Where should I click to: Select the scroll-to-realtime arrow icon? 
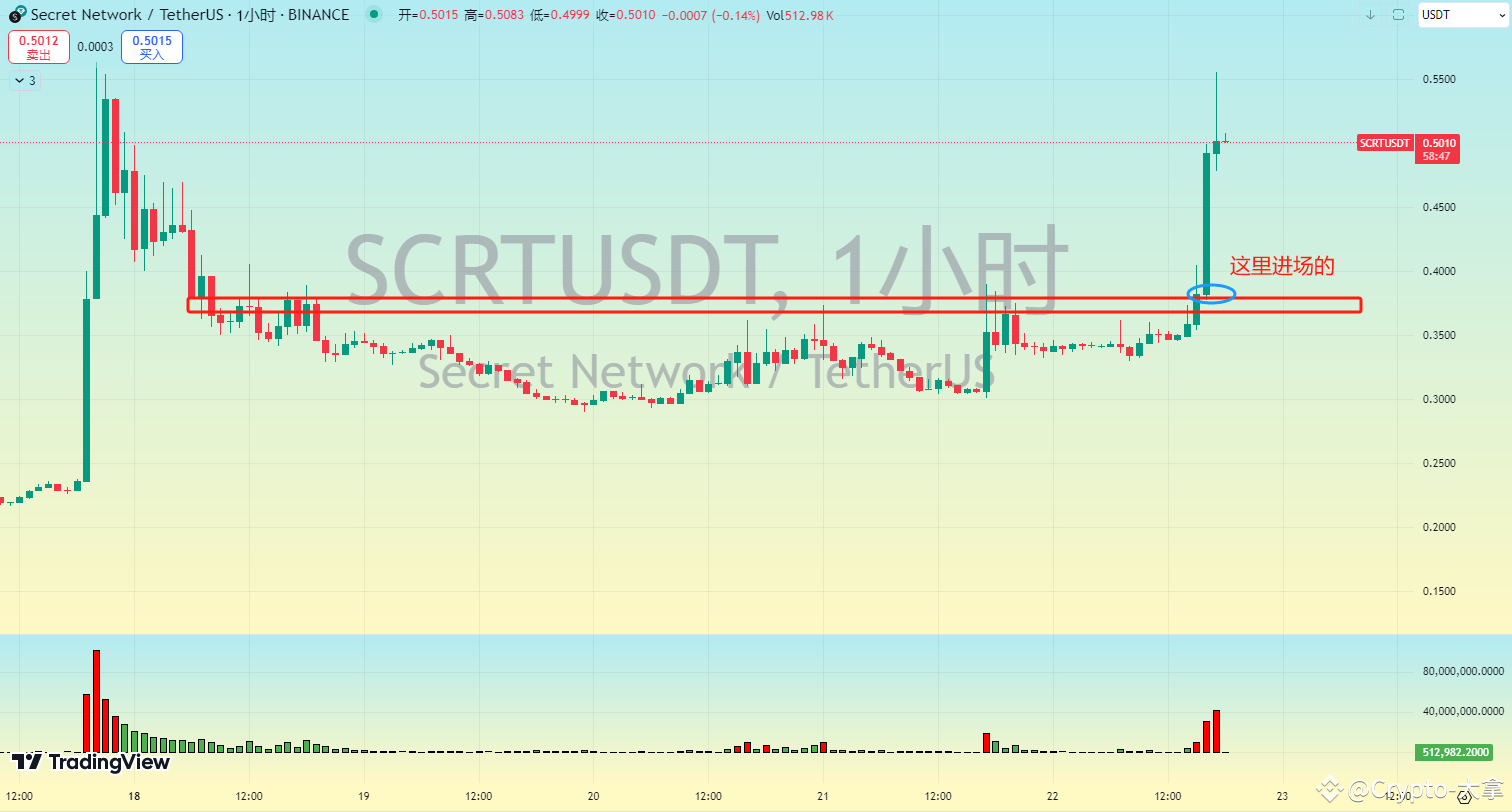pyautogui.click(x=1370, y=15)
